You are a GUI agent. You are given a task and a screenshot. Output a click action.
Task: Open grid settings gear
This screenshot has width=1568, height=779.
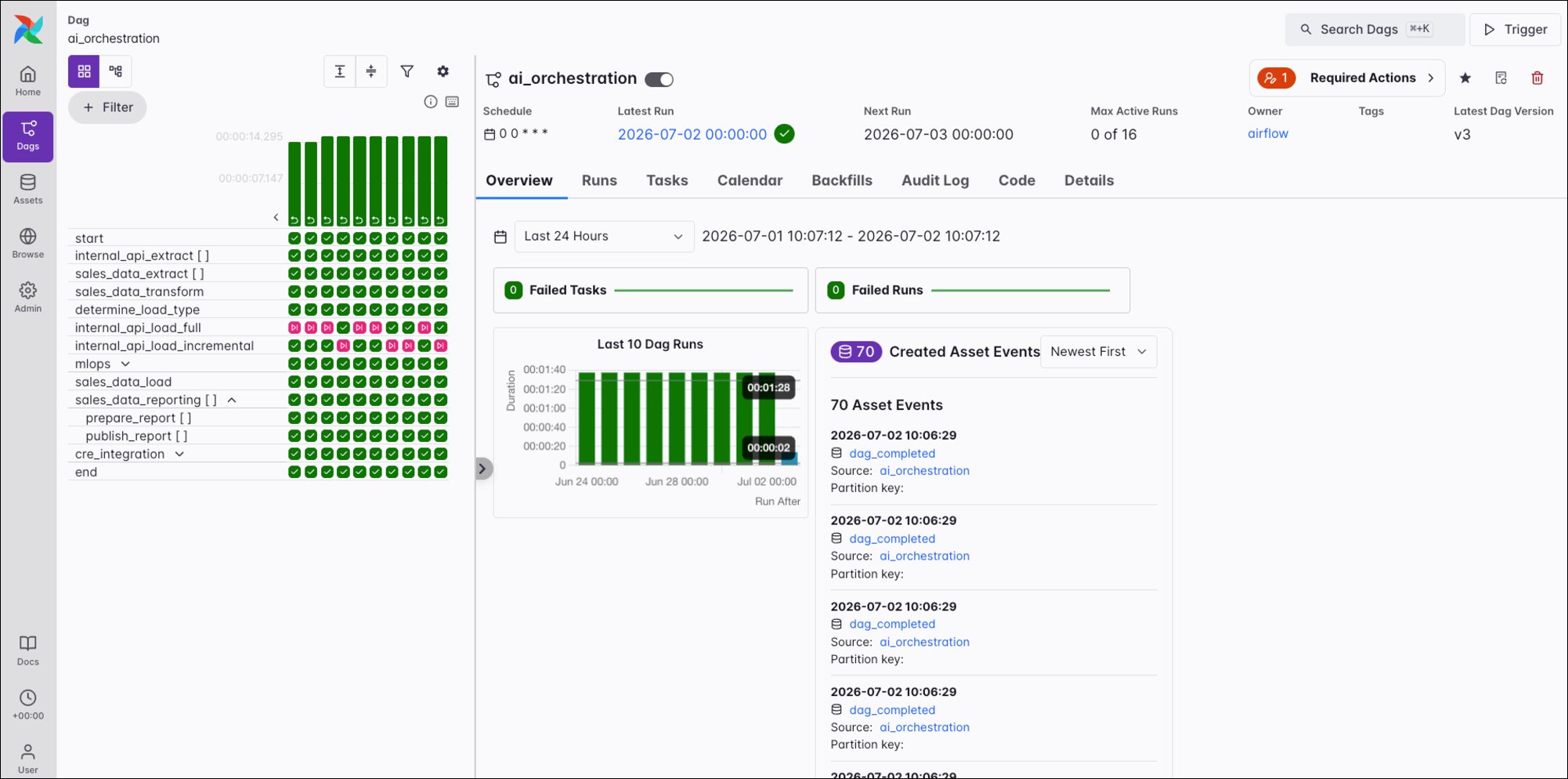coord(443,71)
